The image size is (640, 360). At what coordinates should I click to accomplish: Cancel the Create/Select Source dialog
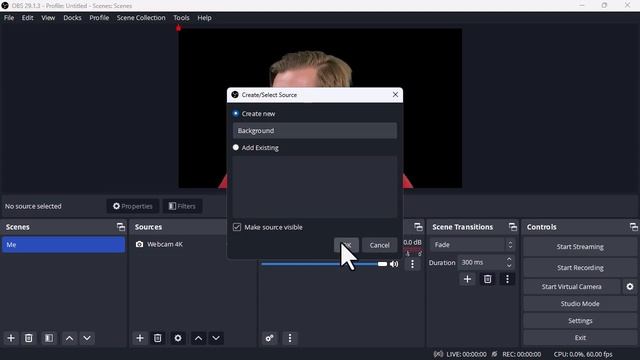tap(380, 245)
